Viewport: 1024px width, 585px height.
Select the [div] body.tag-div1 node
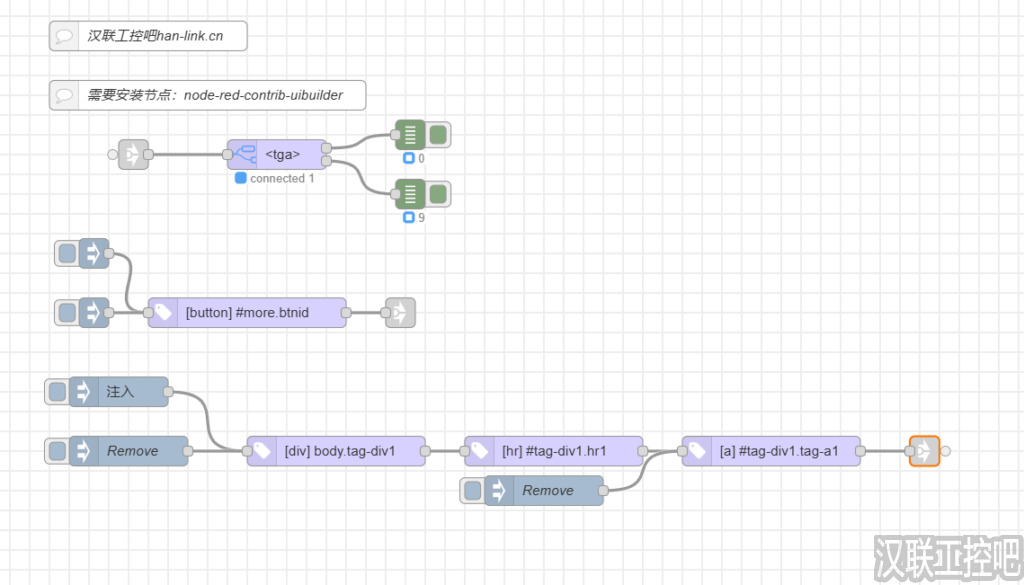tap(336, 451)
